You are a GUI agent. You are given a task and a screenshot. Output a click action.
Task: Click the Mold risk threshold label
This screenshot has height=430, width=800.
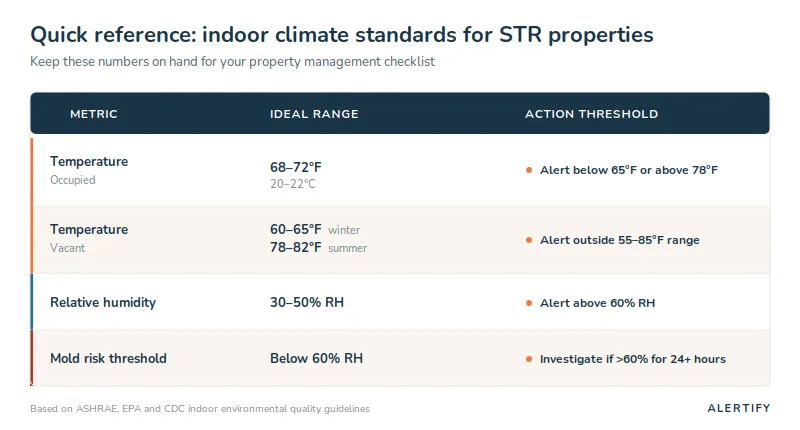(108, 359)
